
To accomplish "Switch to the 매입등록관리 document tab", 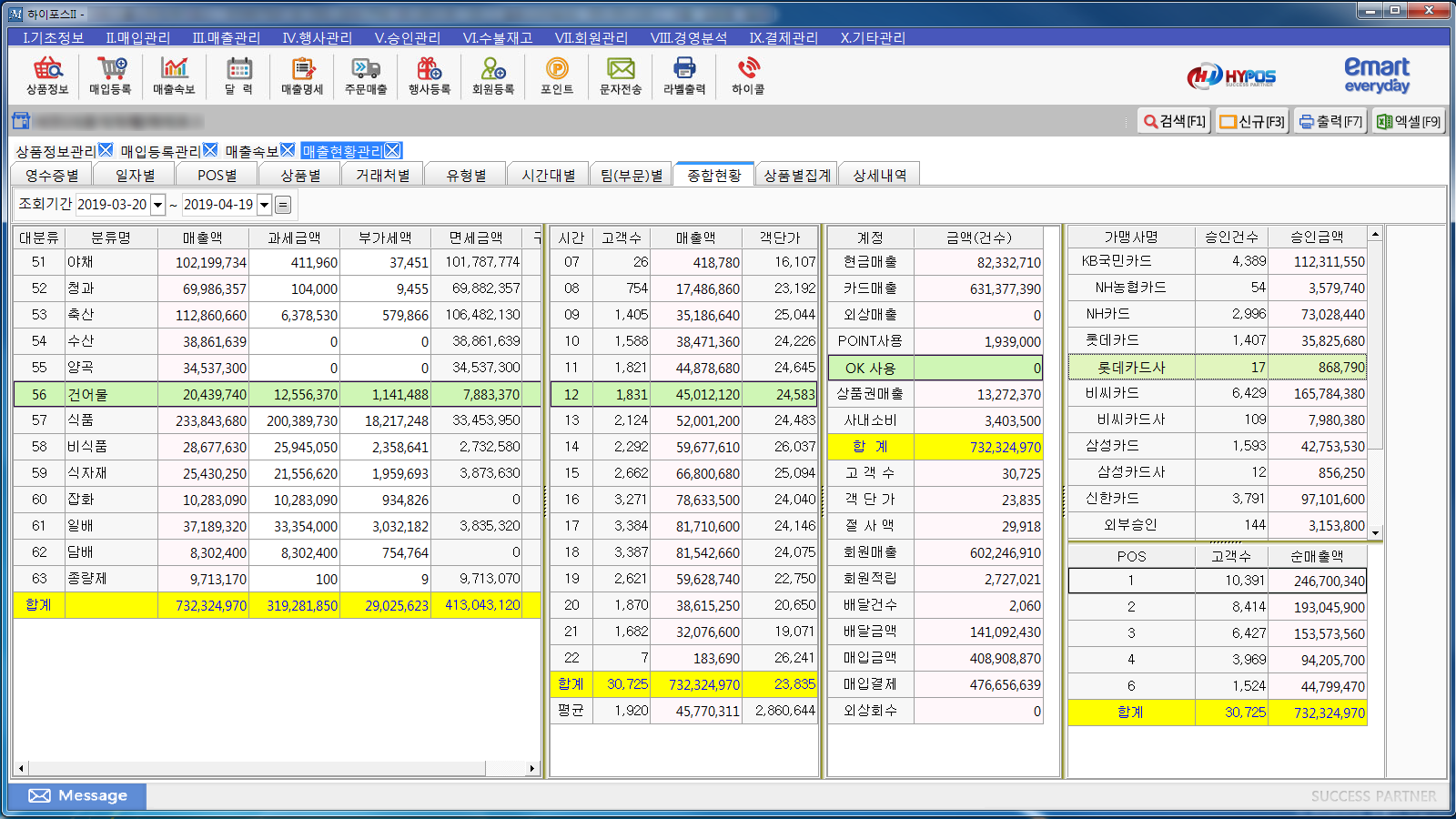I will click(160, 151).
